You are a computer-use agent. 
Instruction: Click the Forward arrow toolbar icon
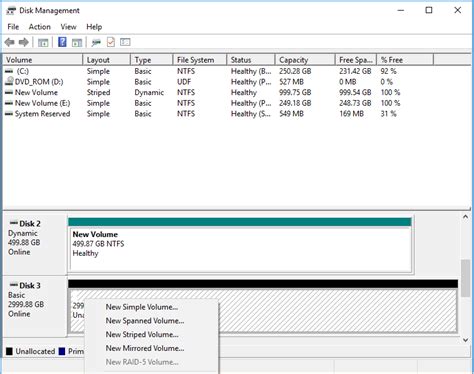[x=24, y=42]
